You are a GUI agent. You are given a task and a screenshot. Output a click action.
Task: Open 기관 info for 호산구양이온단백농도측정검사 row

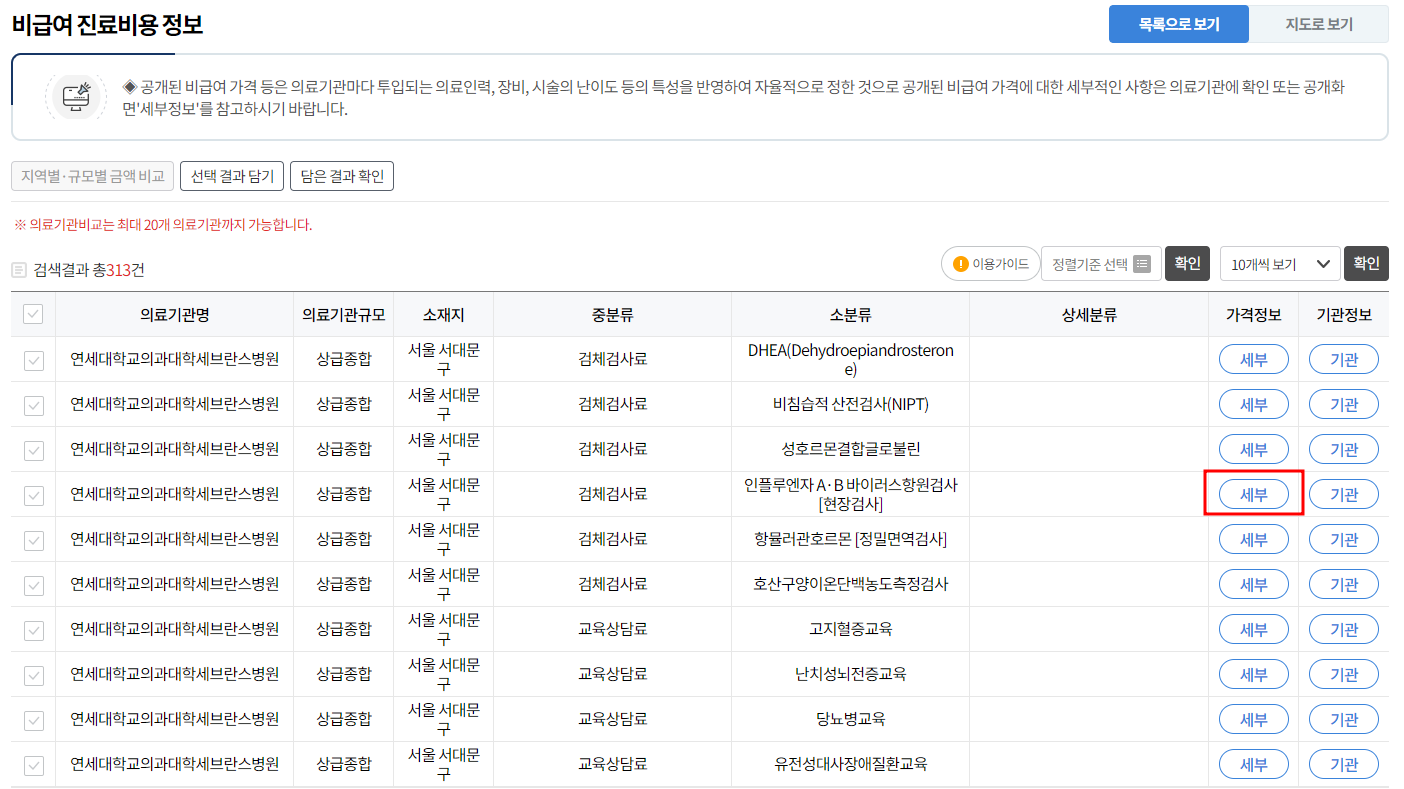pos(1344,585)
